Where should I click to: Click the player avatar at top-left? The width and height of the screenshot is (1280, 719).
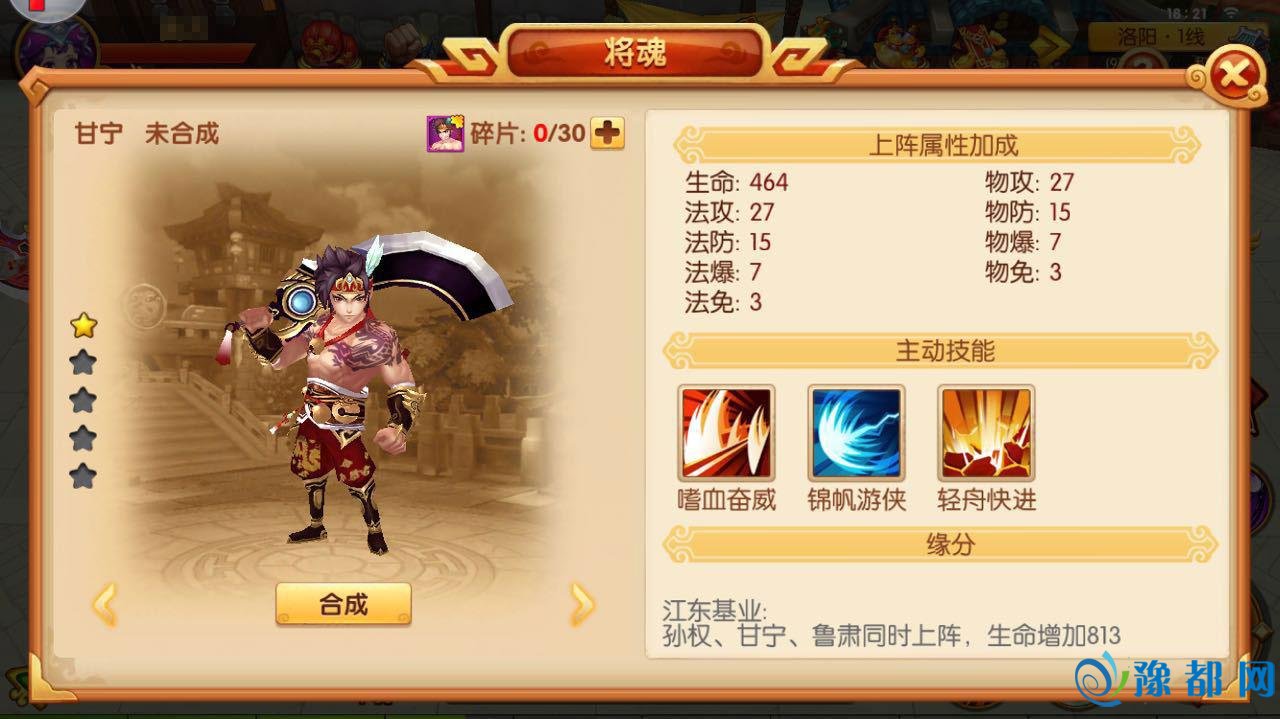point(55,50)
